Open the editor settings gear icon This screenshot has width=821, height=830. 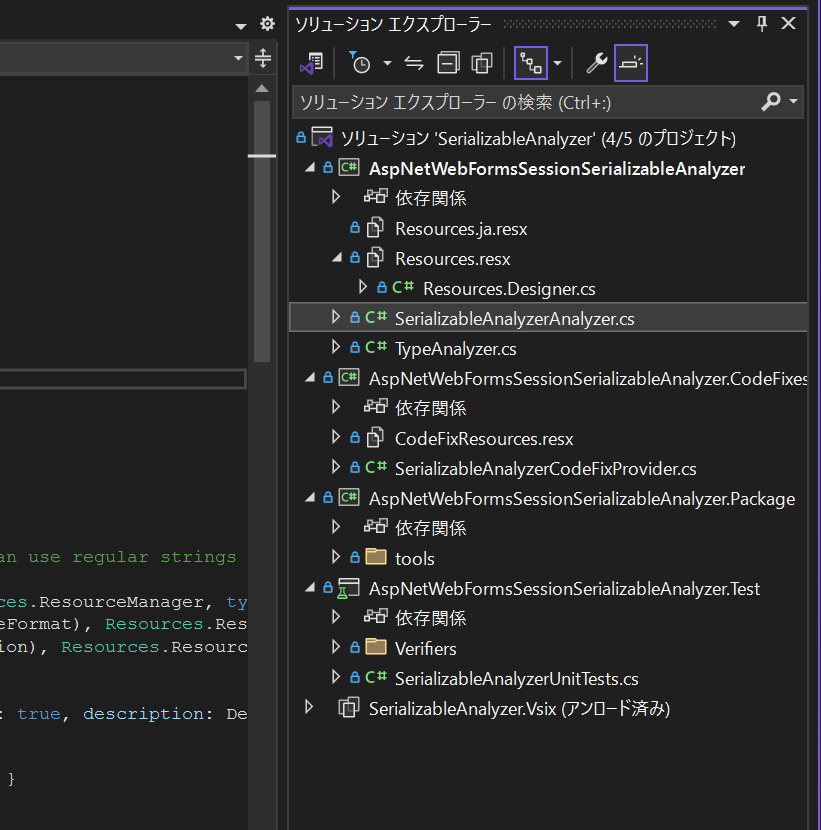[267, 24]
